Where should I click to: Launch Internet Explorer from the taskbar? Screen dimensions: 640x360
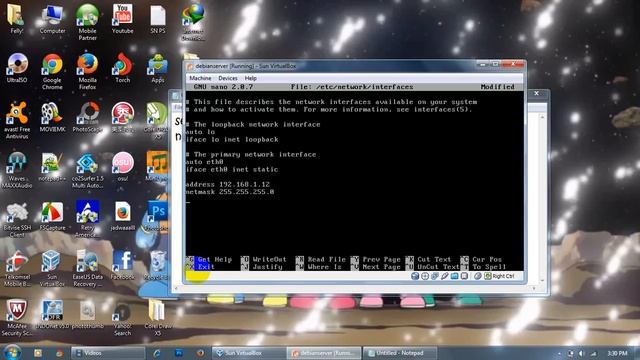tap(156, 353)
